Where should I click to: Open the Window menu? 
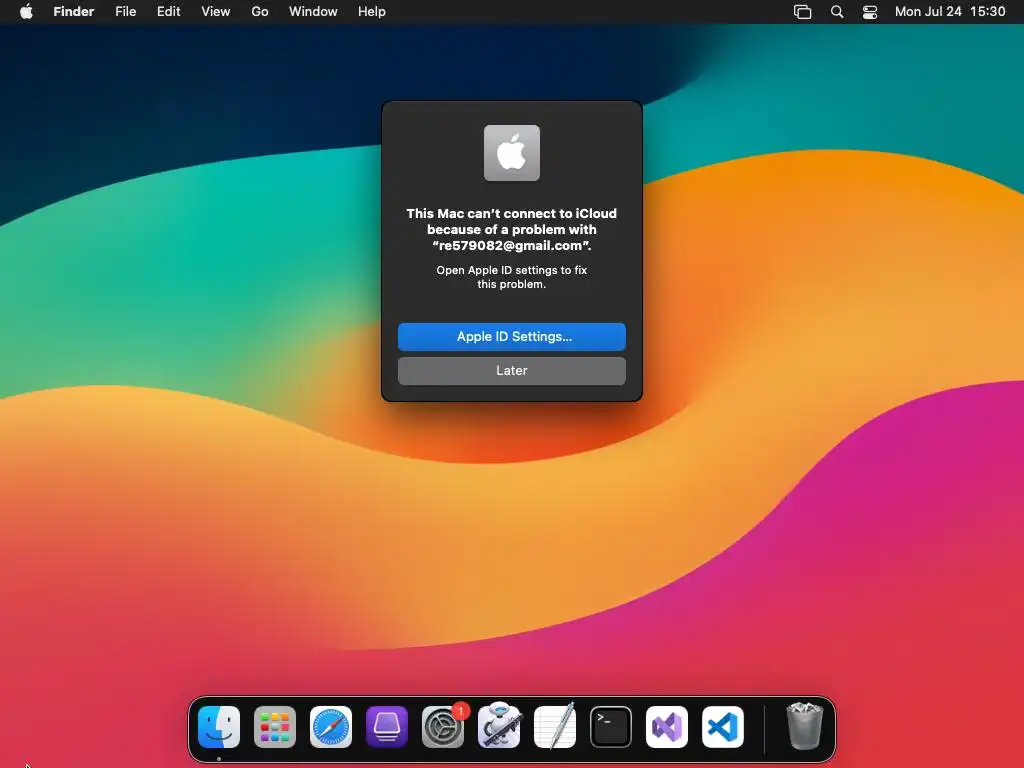point(313,12)
